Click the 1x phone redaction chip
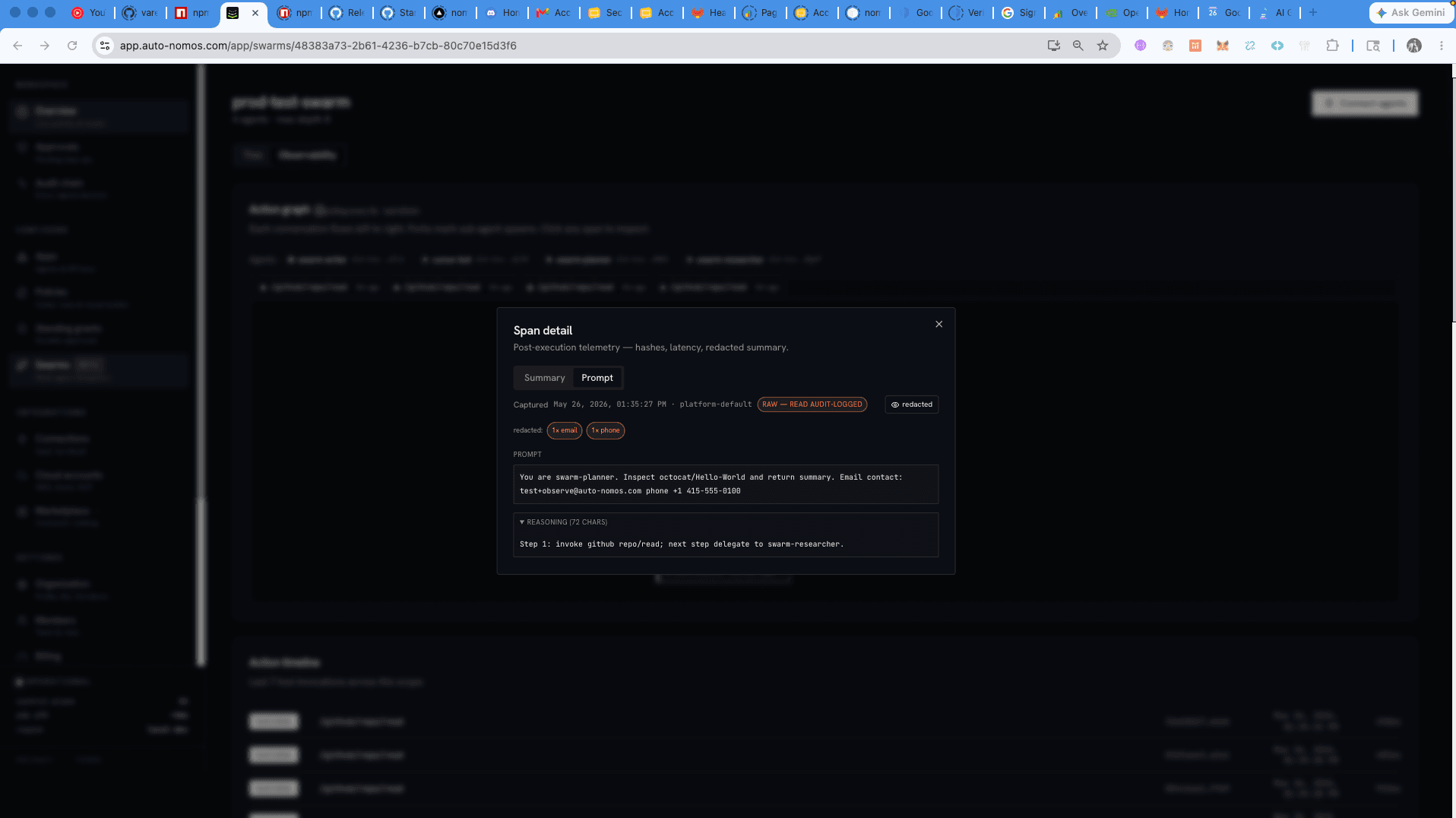The image size is (1456, 818). tap(605, 430)
